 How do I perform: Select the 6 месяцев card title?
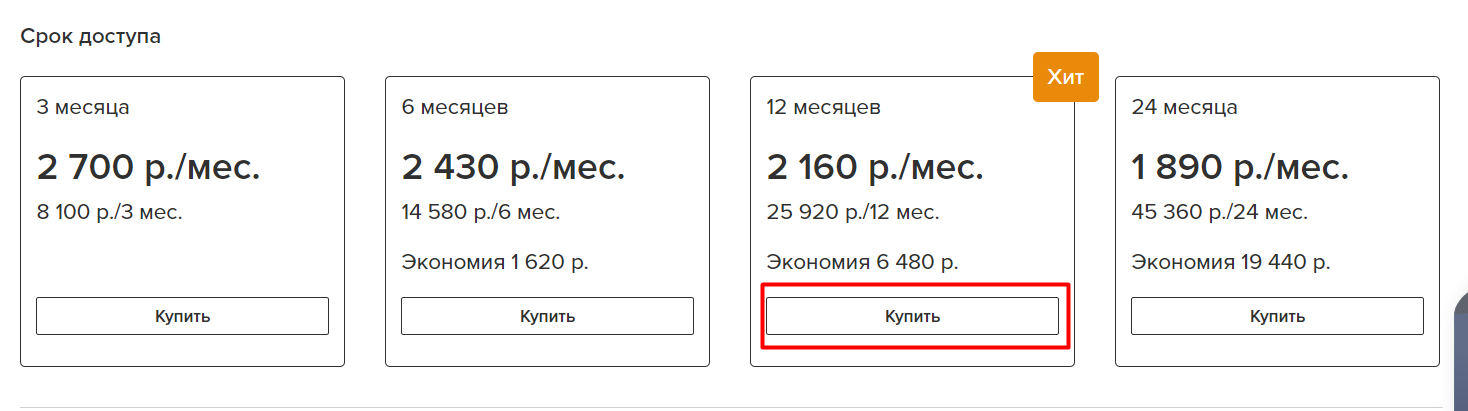[455, 107]
